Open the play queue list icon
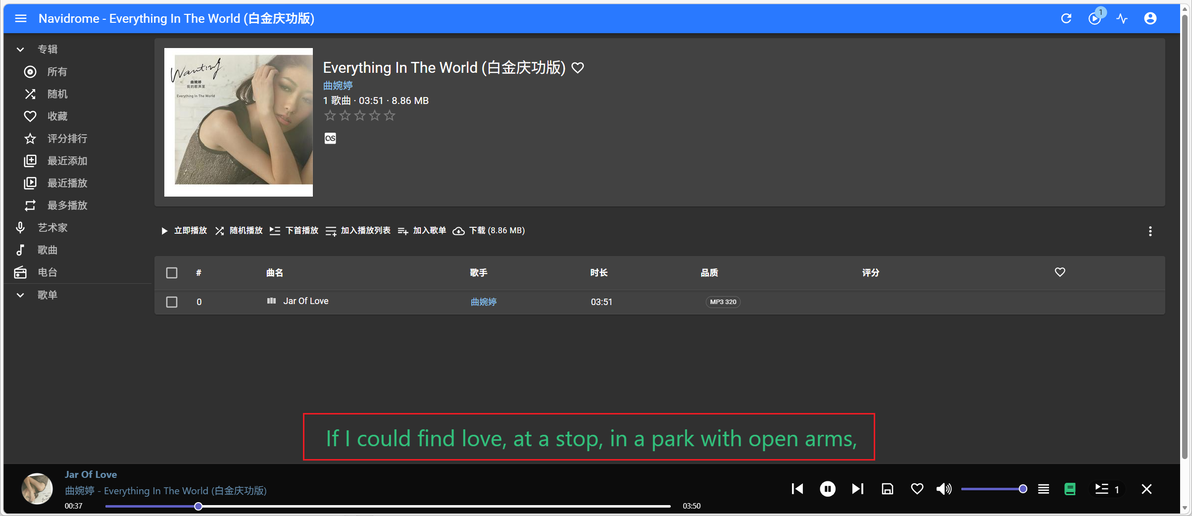Screen dimensions: 1192x516 coord(1106,489)
